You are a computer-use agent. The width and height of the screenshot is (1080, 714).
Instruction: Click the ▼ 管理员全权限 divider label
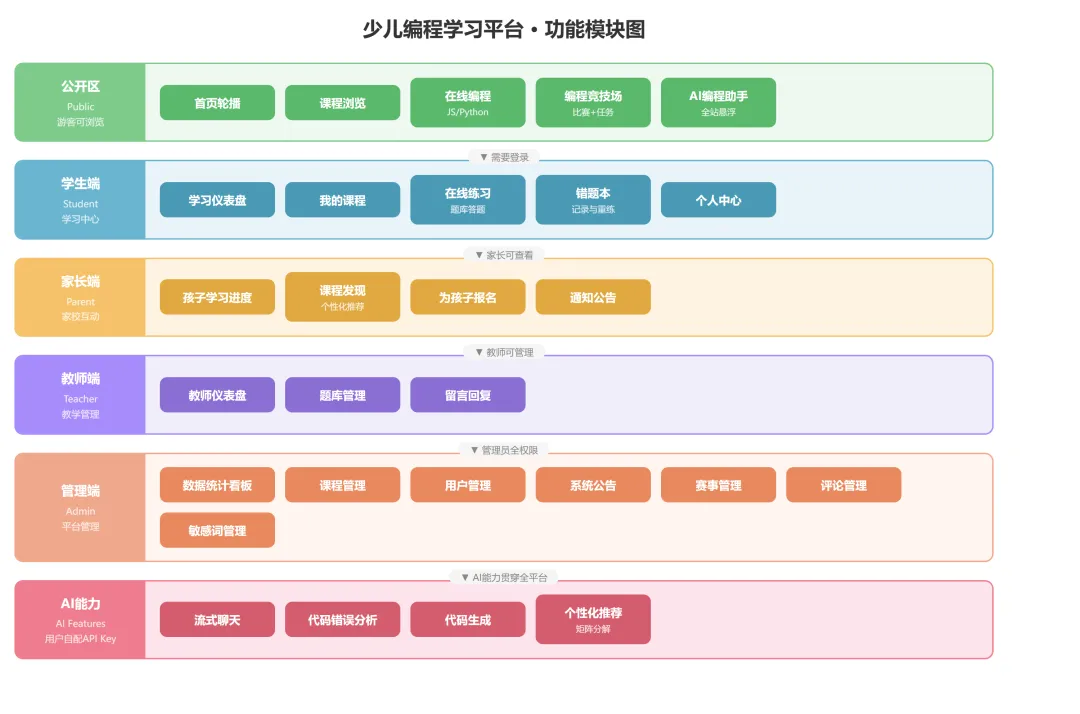pyautogui.click(x=504, y=450)
